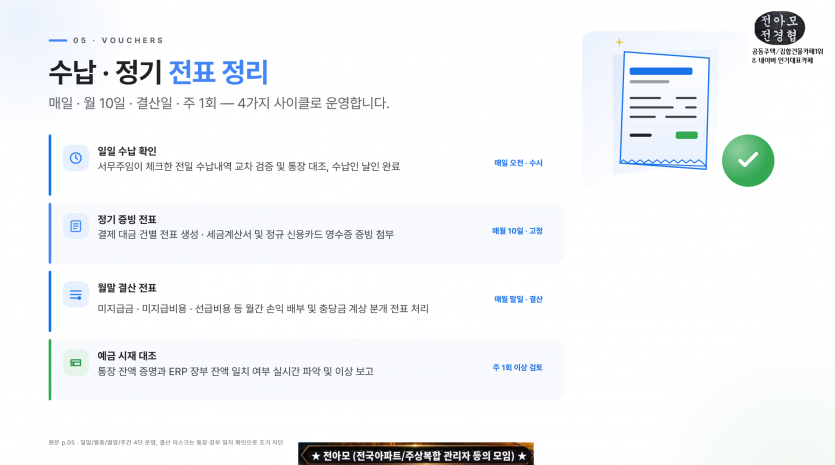The height and width of the screenshot is (465, 835).
Task: Click the description starting 서무주임이 체크한 전일 수납내역
Action: tap(249, 167)
